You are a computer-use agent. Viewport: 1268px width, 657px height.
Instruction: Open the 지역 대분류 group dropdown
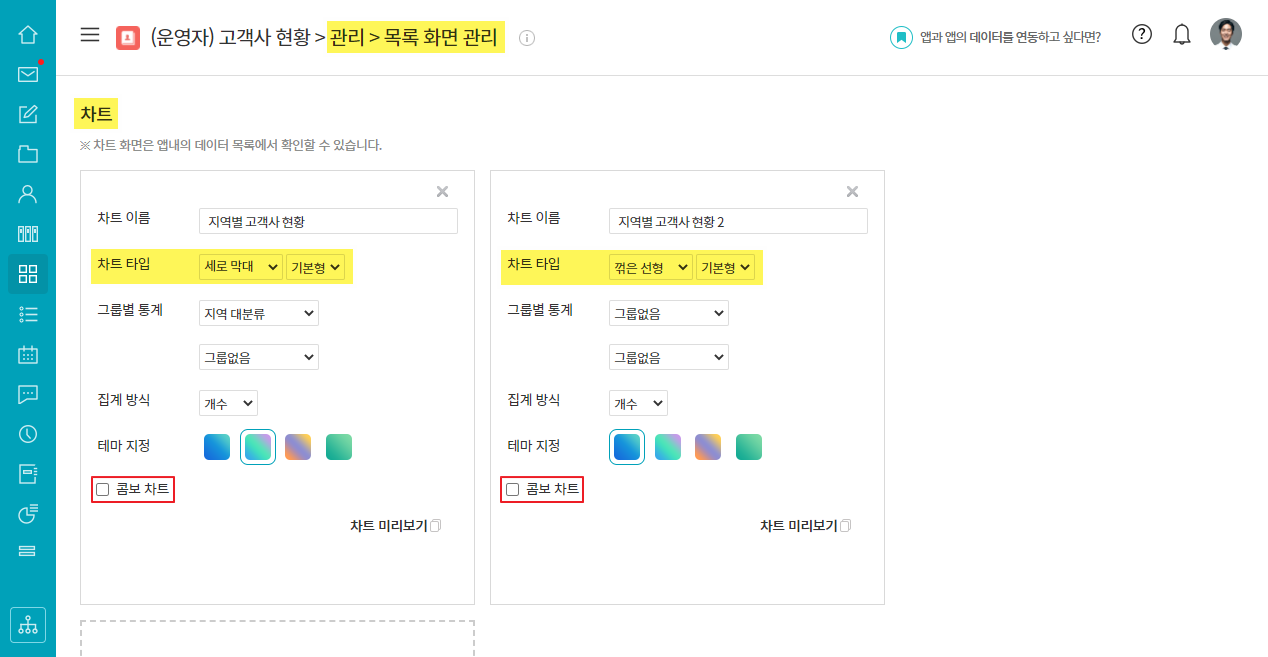(259, 314)
